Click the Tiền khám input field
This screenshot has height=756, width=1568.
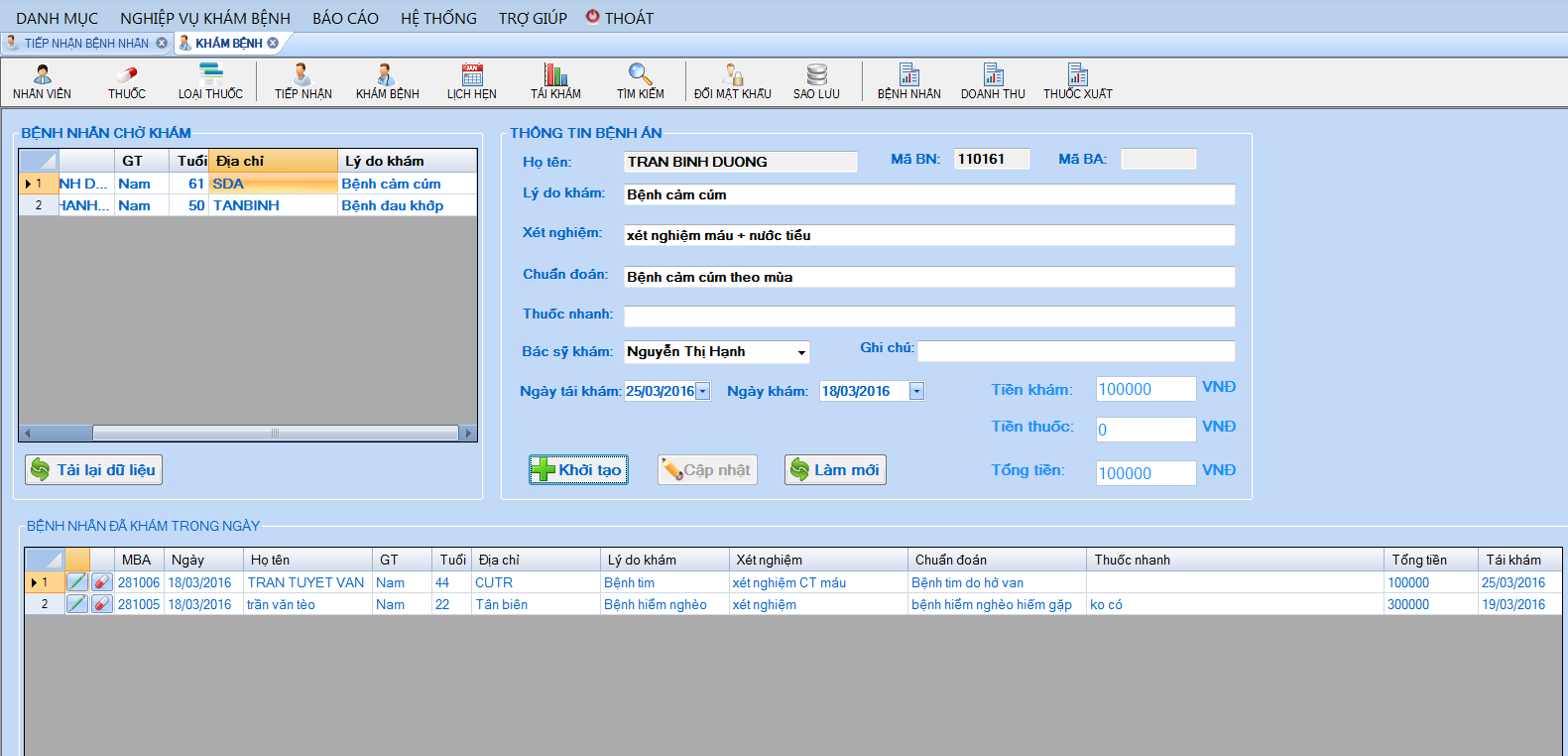click(1146, 389)
